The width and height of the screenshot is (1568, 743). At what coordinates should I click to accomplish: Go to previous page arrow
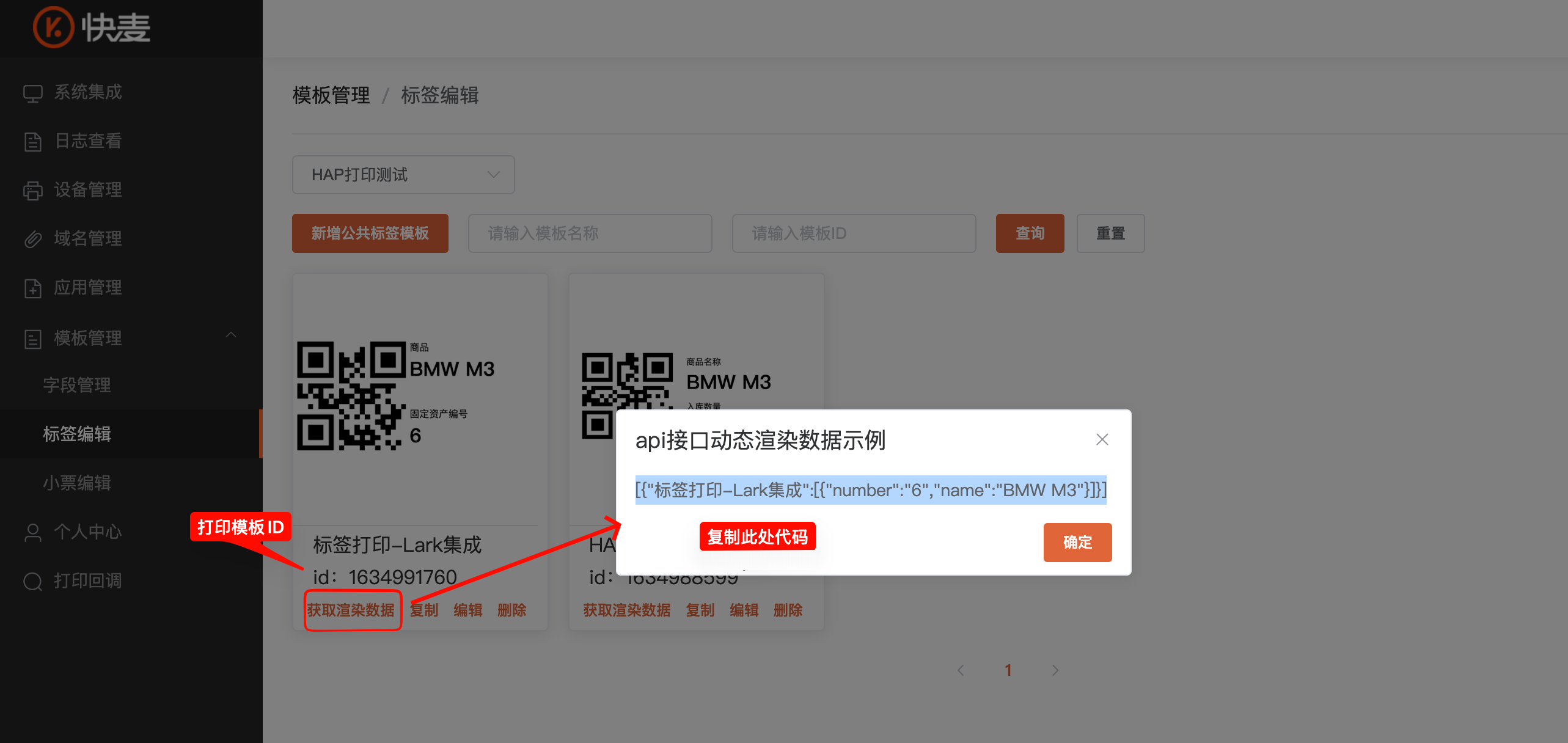click(x=961, y=670)
